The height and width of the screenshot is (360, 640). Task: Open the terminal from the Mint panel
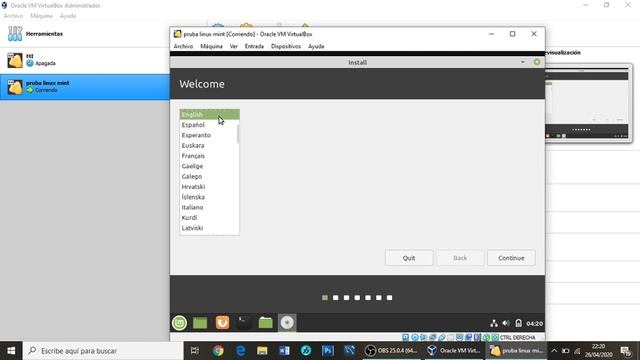click(x=244, y=323)
